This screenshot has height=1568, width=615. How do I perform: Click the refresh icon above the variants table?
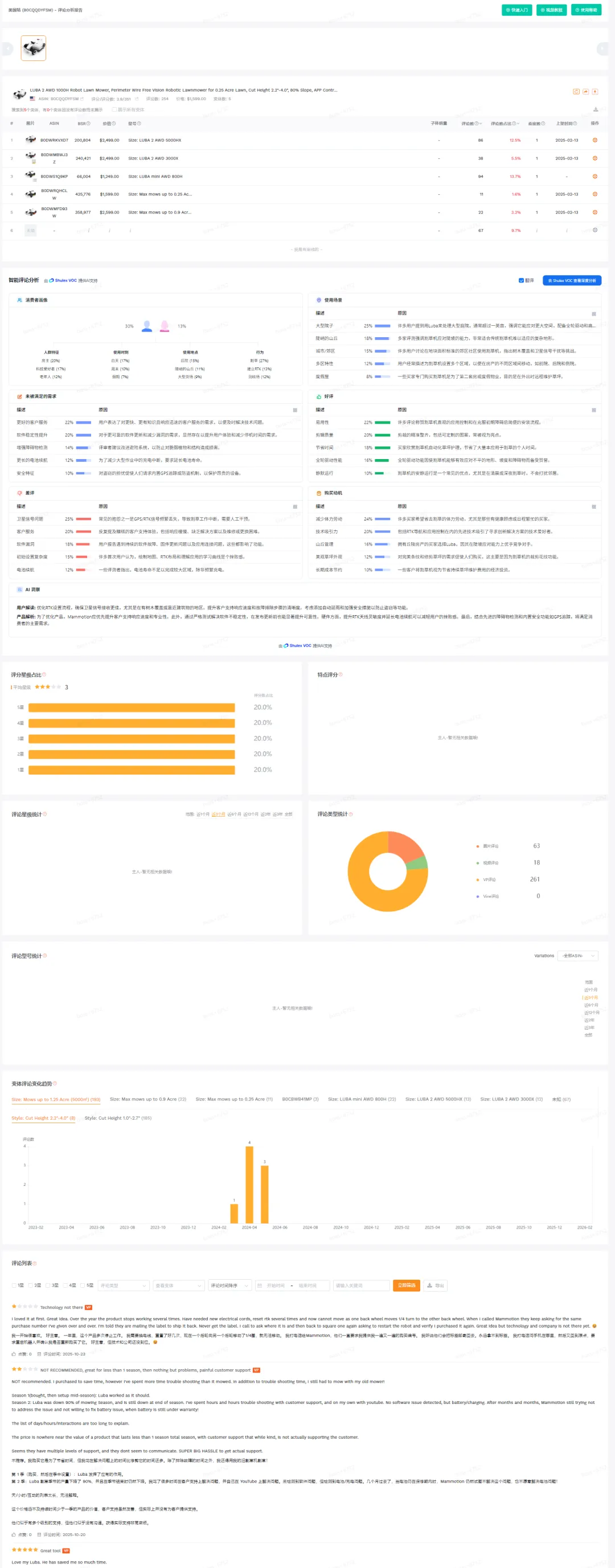[576, 92]
